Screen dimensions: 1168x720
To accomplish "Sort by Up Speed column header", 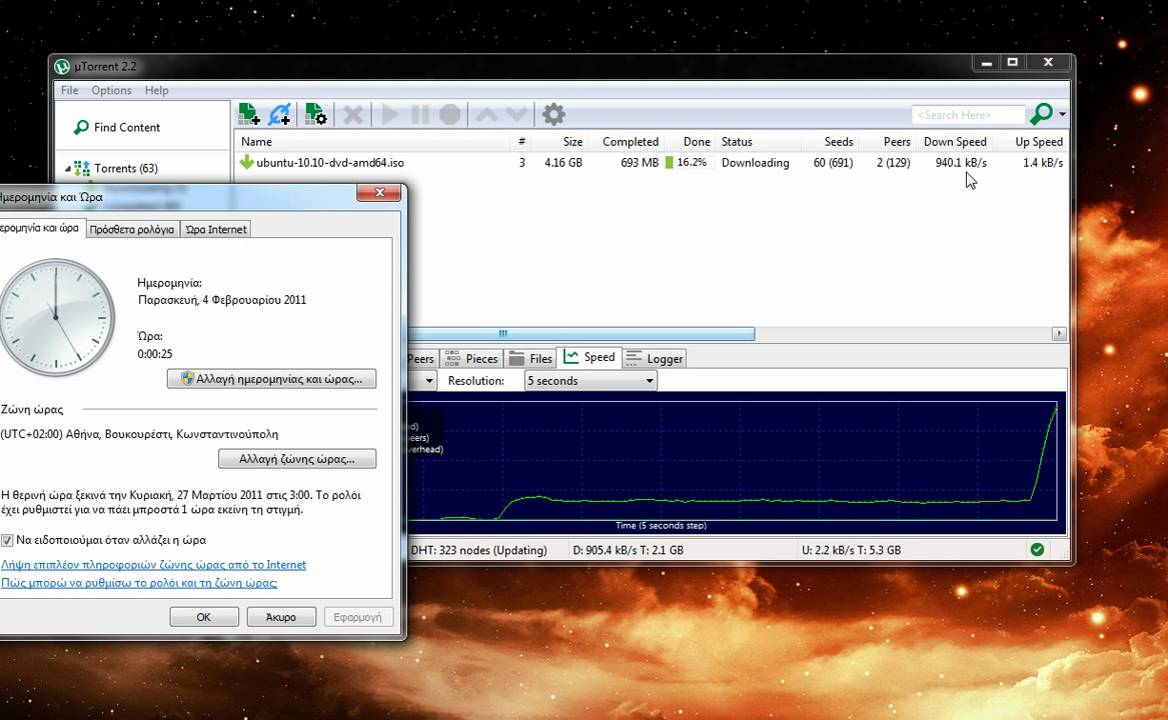I will point(1038,141).
